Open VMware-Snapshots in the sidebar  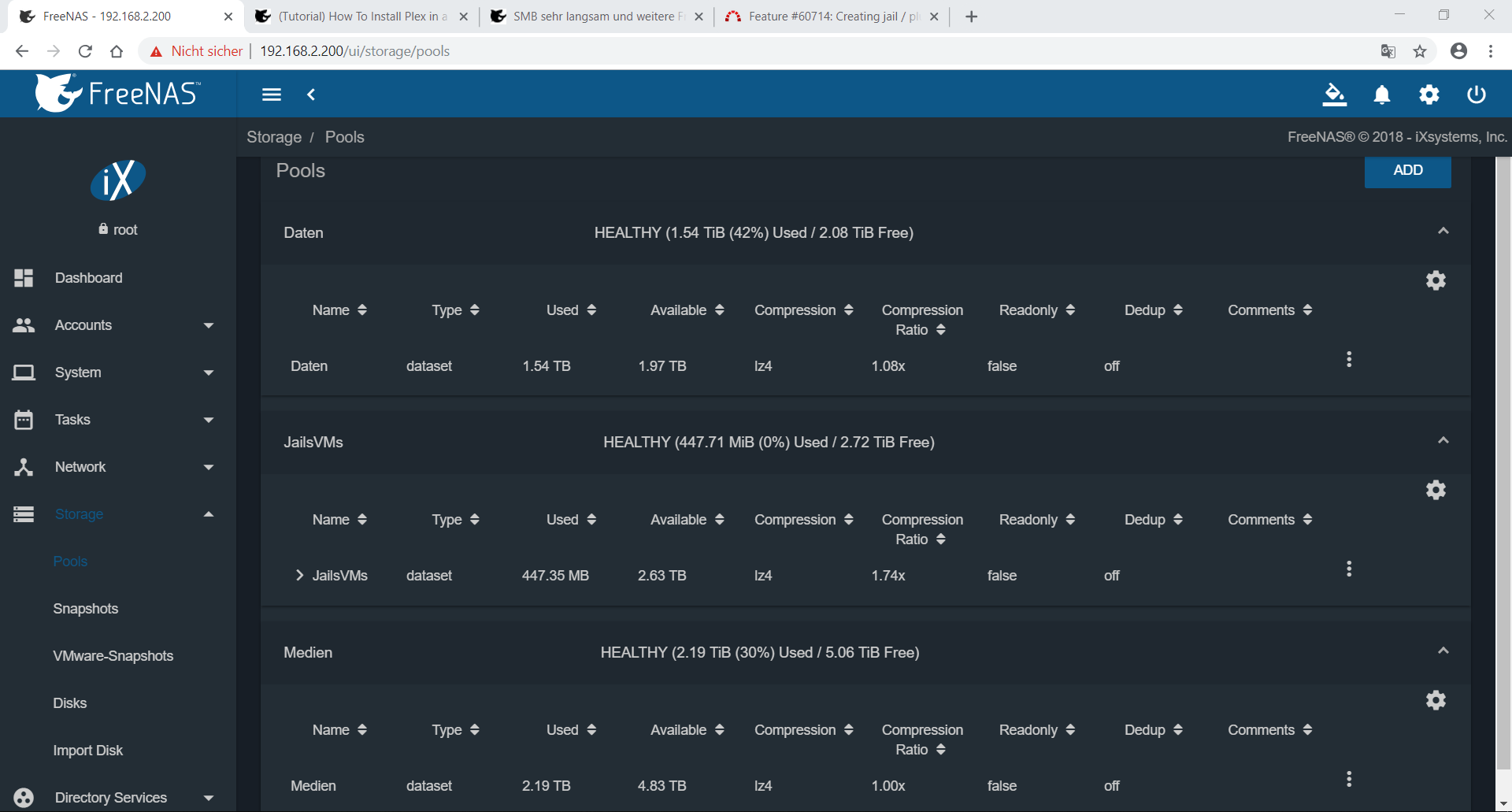113,656
